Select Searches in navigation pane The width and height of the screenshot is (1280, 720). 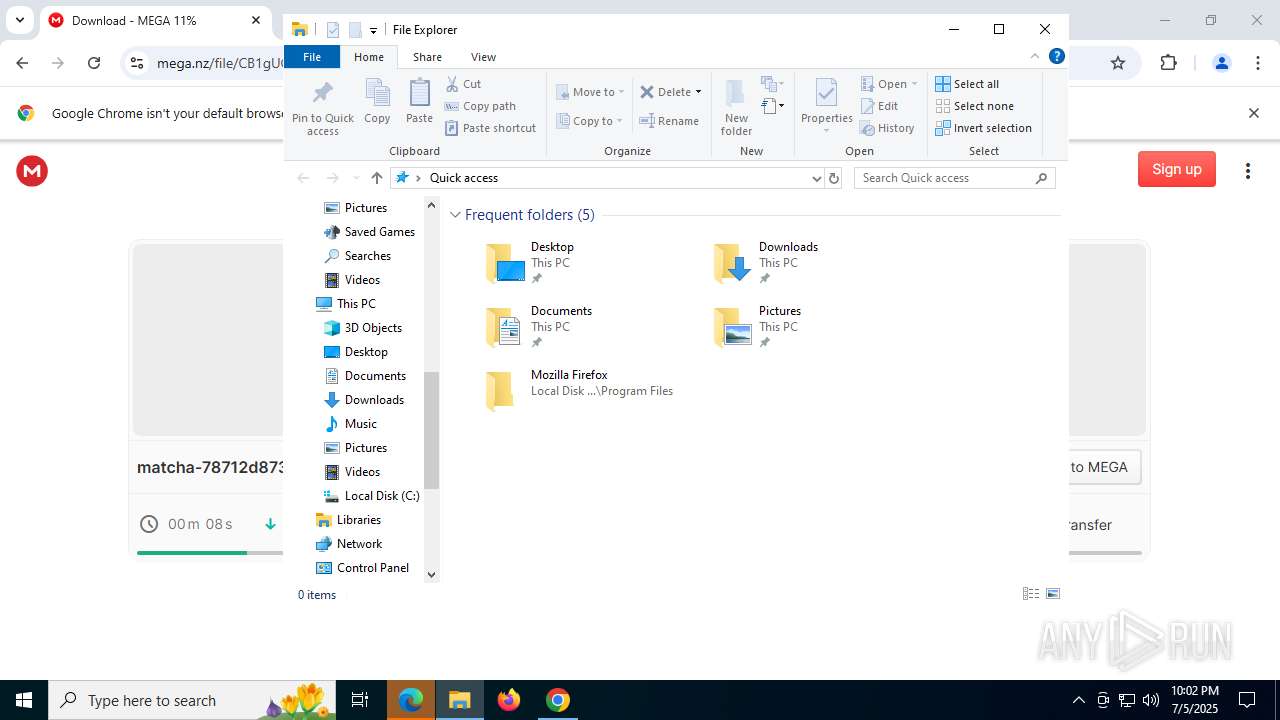click(357, 256)
